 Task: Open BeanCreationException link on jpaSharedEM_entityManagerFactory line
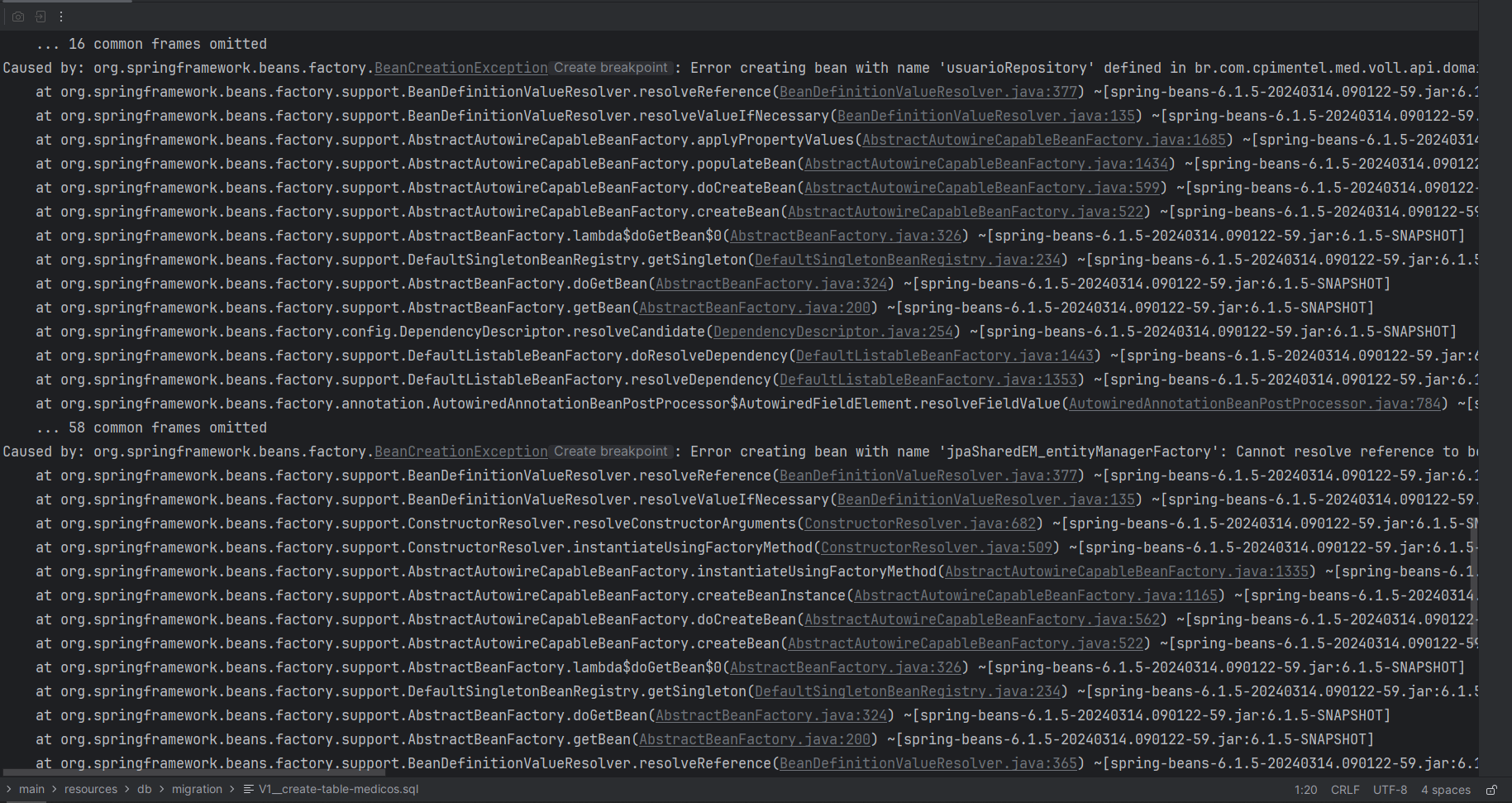(x=461, y=452)
